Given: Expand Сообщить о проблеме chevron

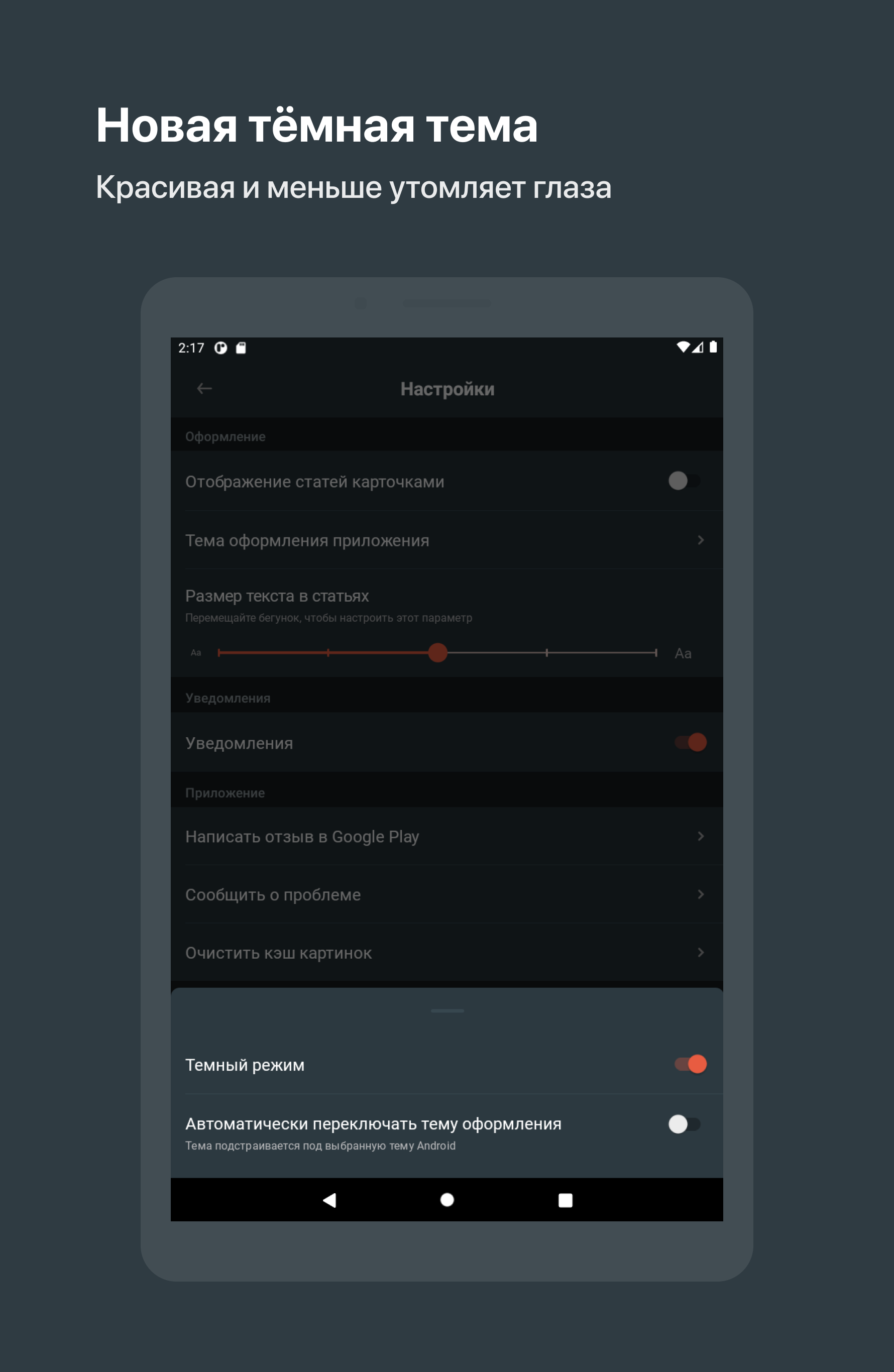Looking at the screenshot, I should [701, 894].
